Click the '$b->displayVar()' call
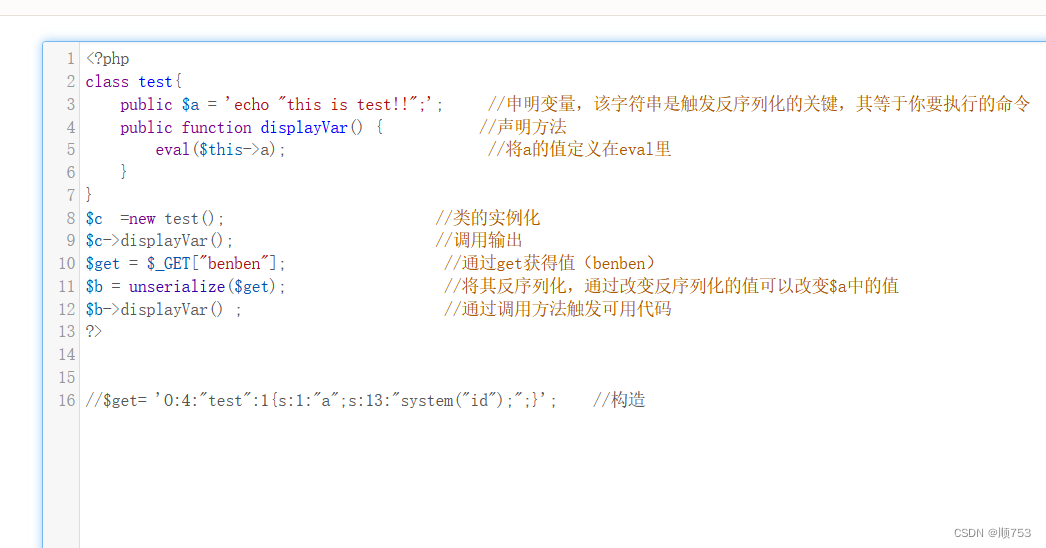Screen dimensions: 1046x548 point(155,309)
